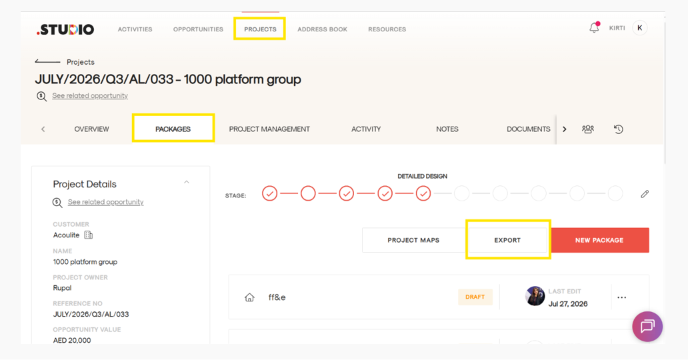The image size is (688, 360).
Task: Click the New Package button
Action: 599,240
